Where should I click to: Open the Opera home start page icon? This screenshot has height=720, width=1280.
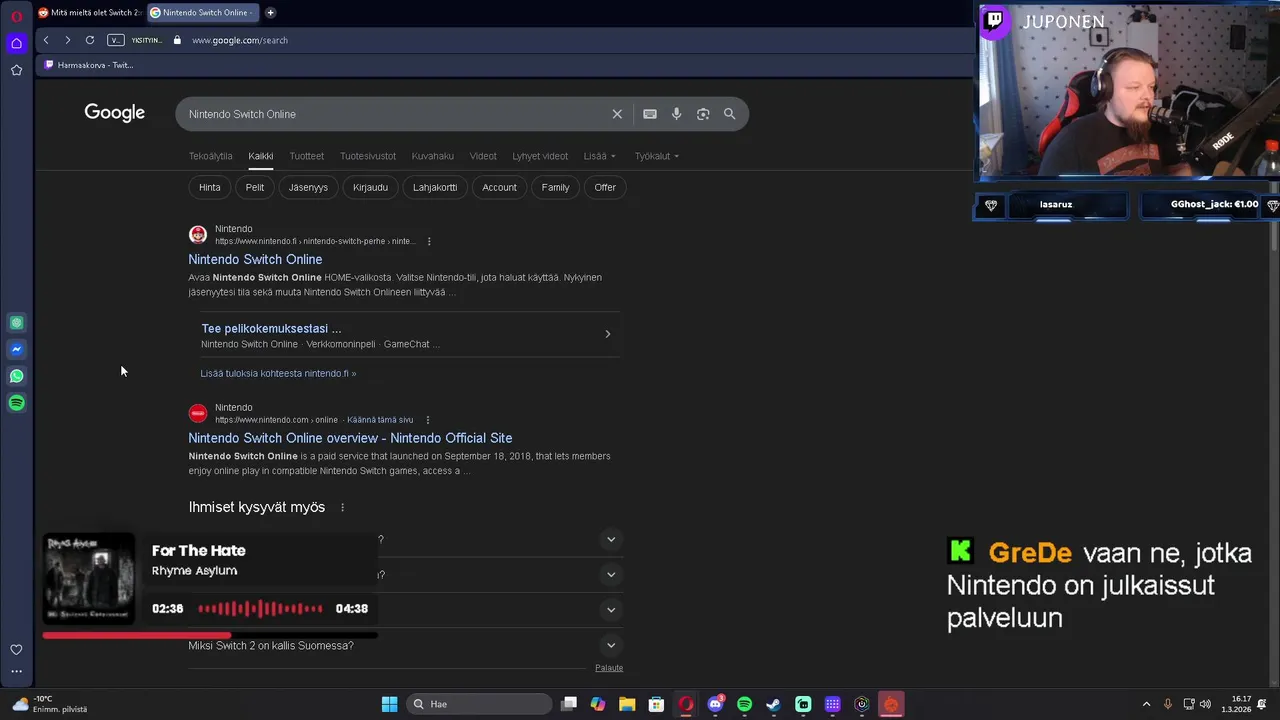click(x=16, y=43)
